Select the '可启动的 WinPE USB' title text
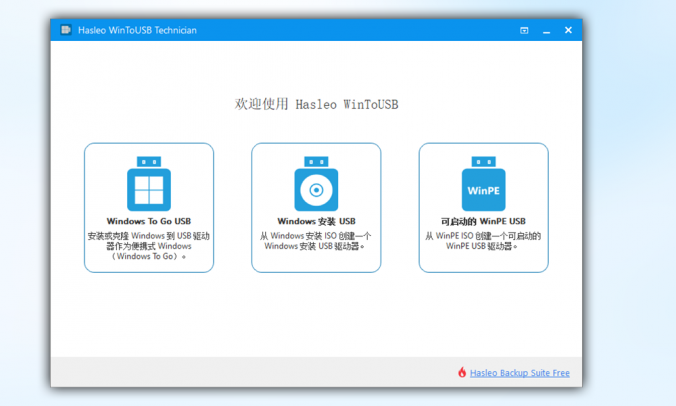 click(483, 221)
